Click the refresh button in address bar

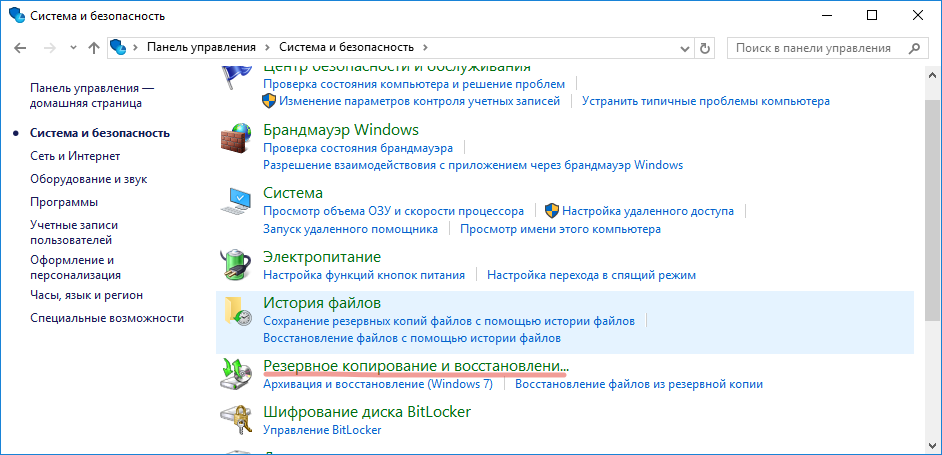705,48
